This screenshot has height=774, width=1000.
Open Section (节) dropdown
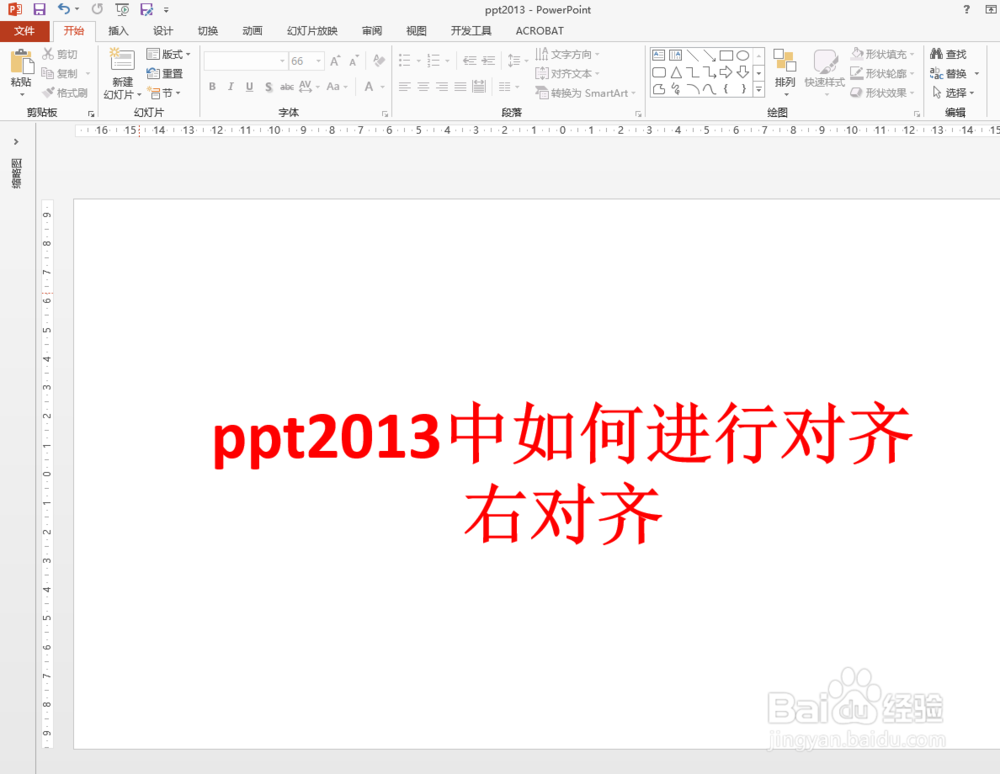pyautogui.click(x=164, y=93)
